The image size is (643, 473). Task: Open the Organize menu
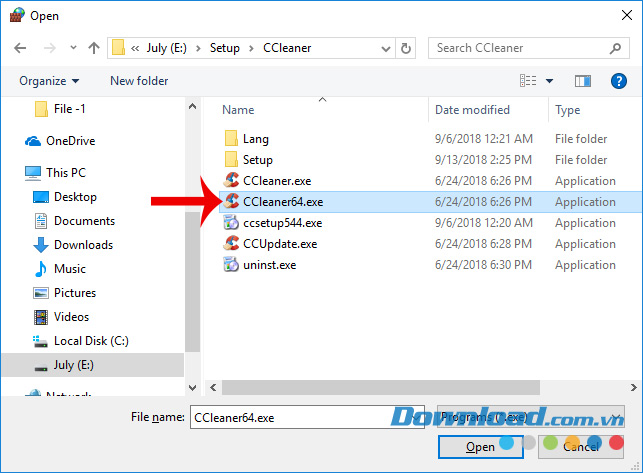click(49, 81)
